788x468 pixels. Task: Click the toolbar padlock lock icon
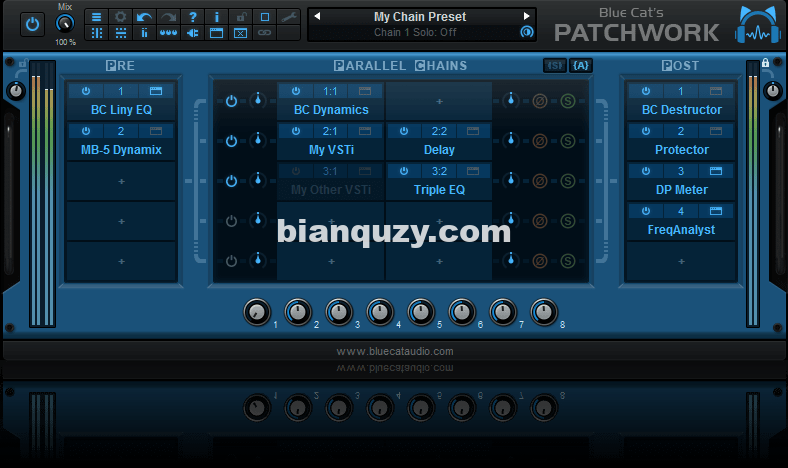coord(241,17)
